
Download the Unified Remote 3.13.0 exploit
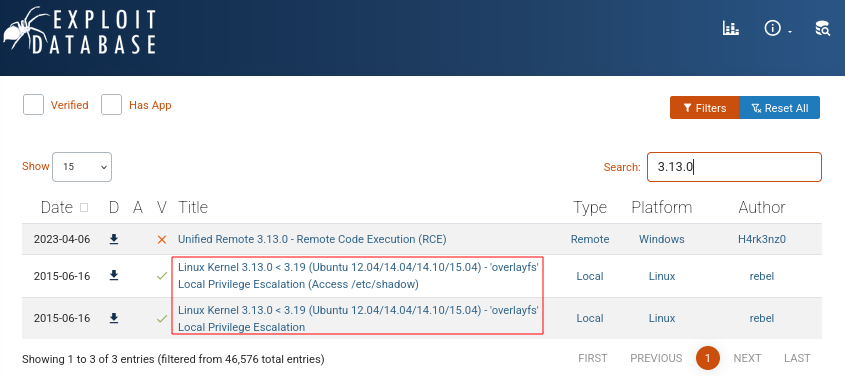pos(114,239)
